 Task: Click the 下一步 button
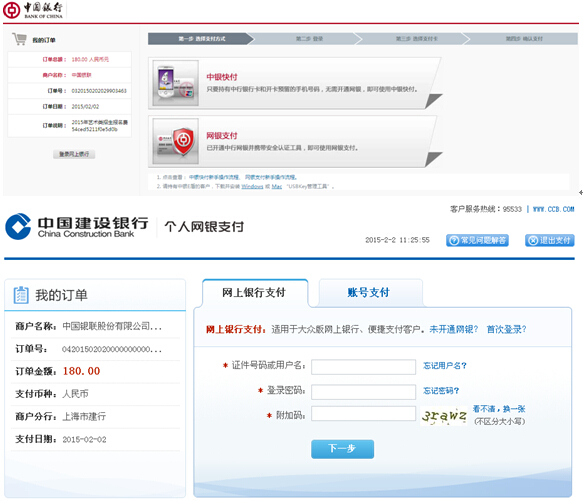click(x=342, y=449)
